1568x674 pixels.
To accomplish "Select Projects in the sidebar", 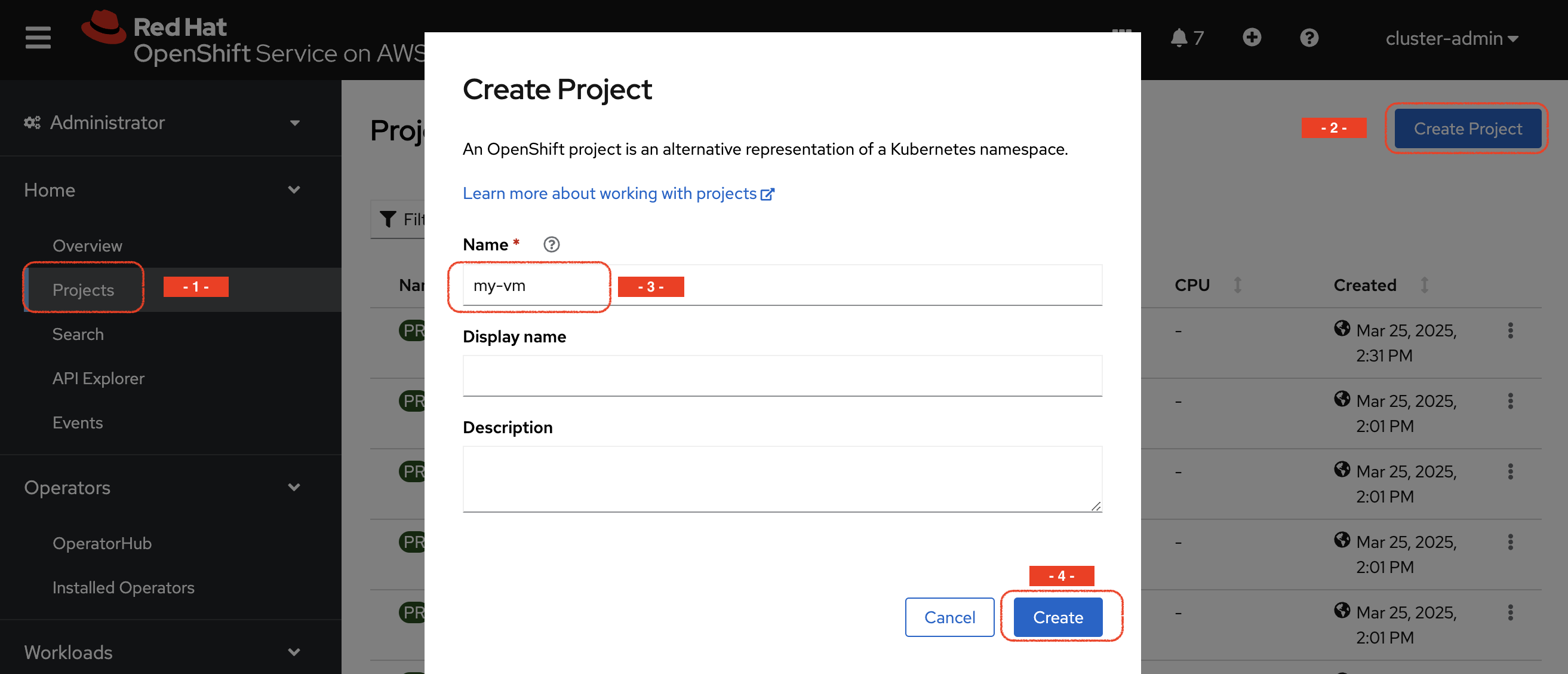I will 84,290.
